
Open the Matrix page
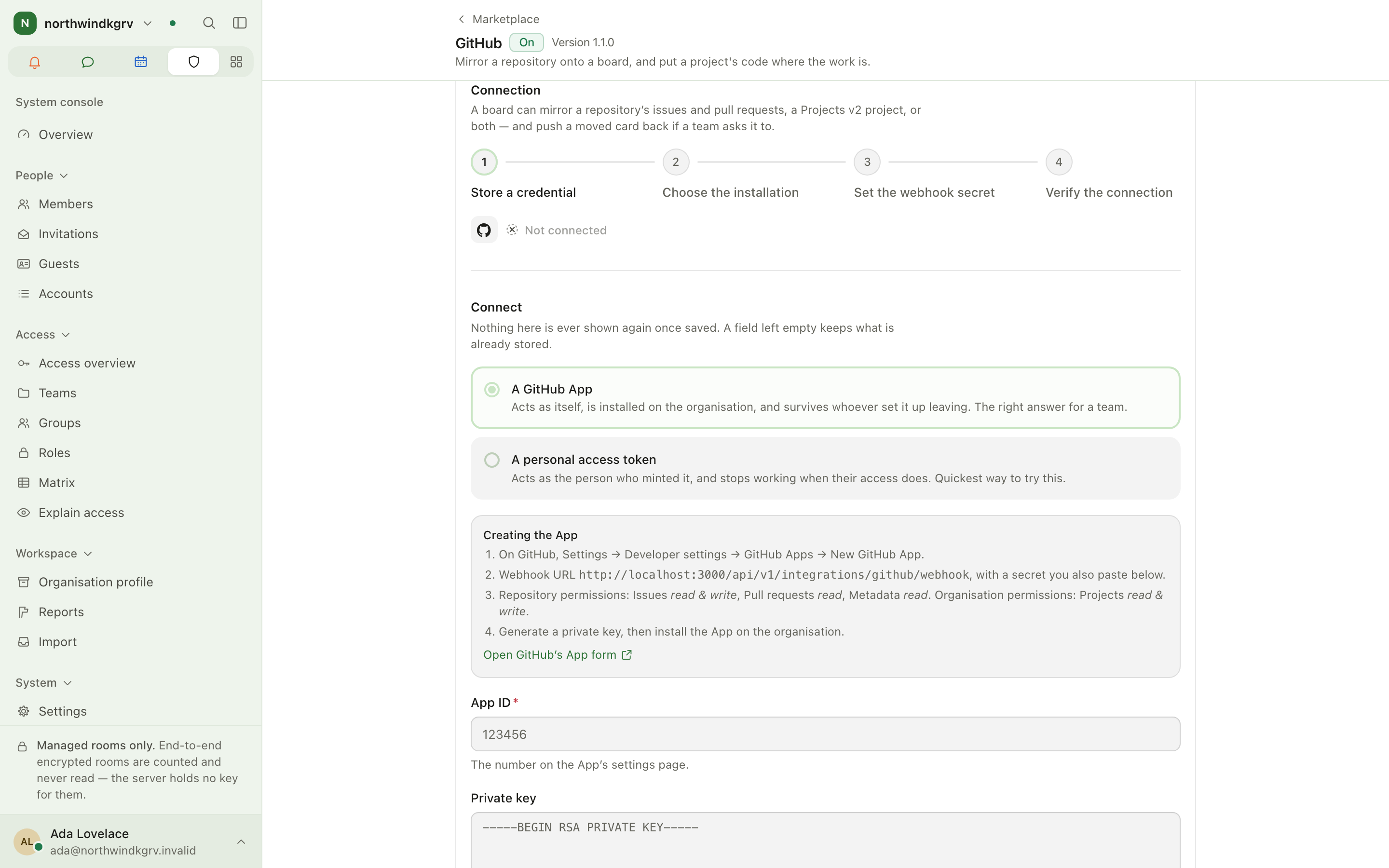click(131, 482)
